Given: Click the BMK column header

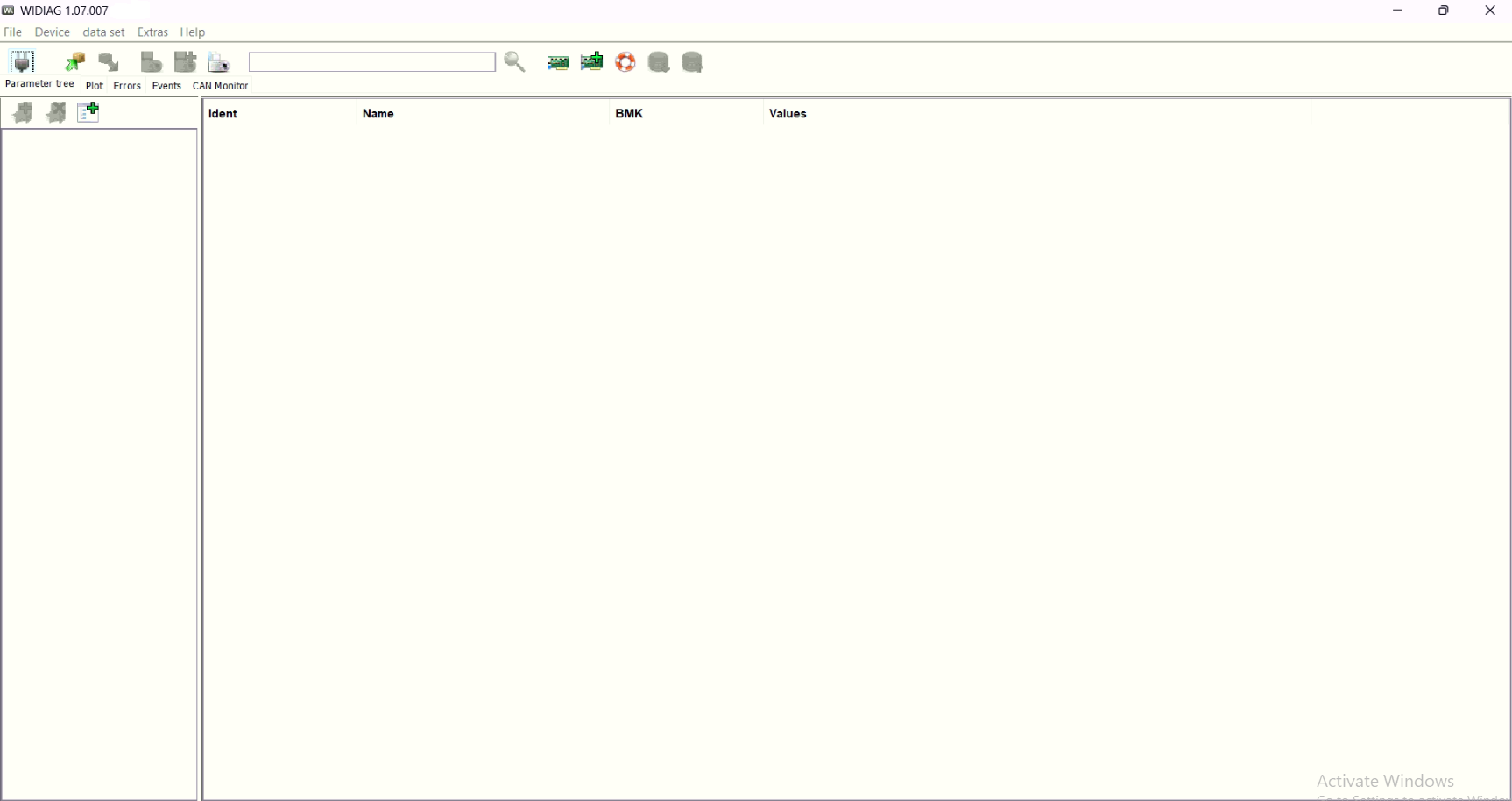Looking at the screenshot, I should 686,113.
